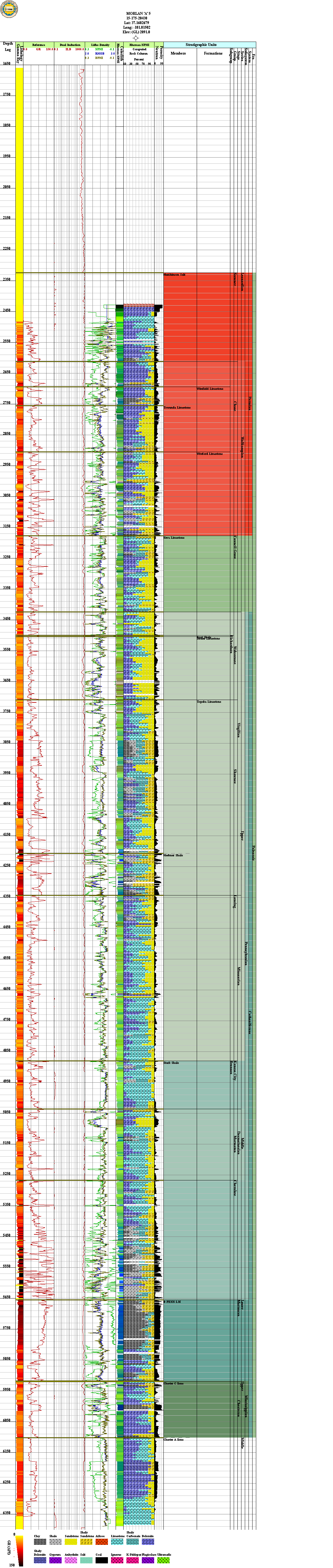Image resolution: width=333 pixels, height=1568 pixels.
Task: Click the Reference track header
Action: point(38,45)
